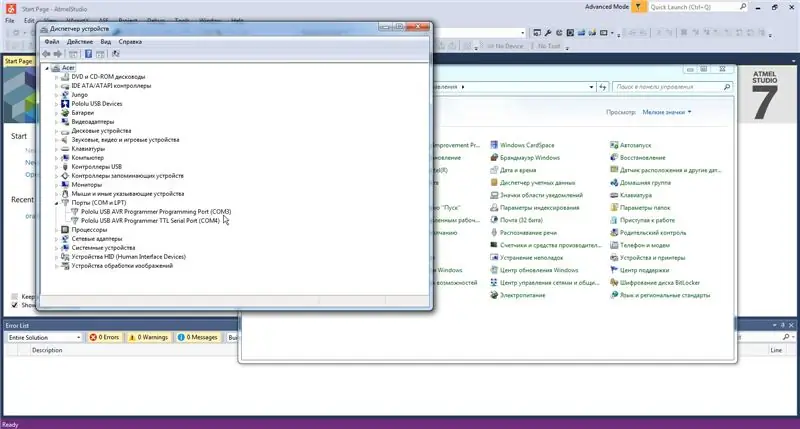Click the Батареи battery icon
800x429 pixels.
[x=65, y=113]
